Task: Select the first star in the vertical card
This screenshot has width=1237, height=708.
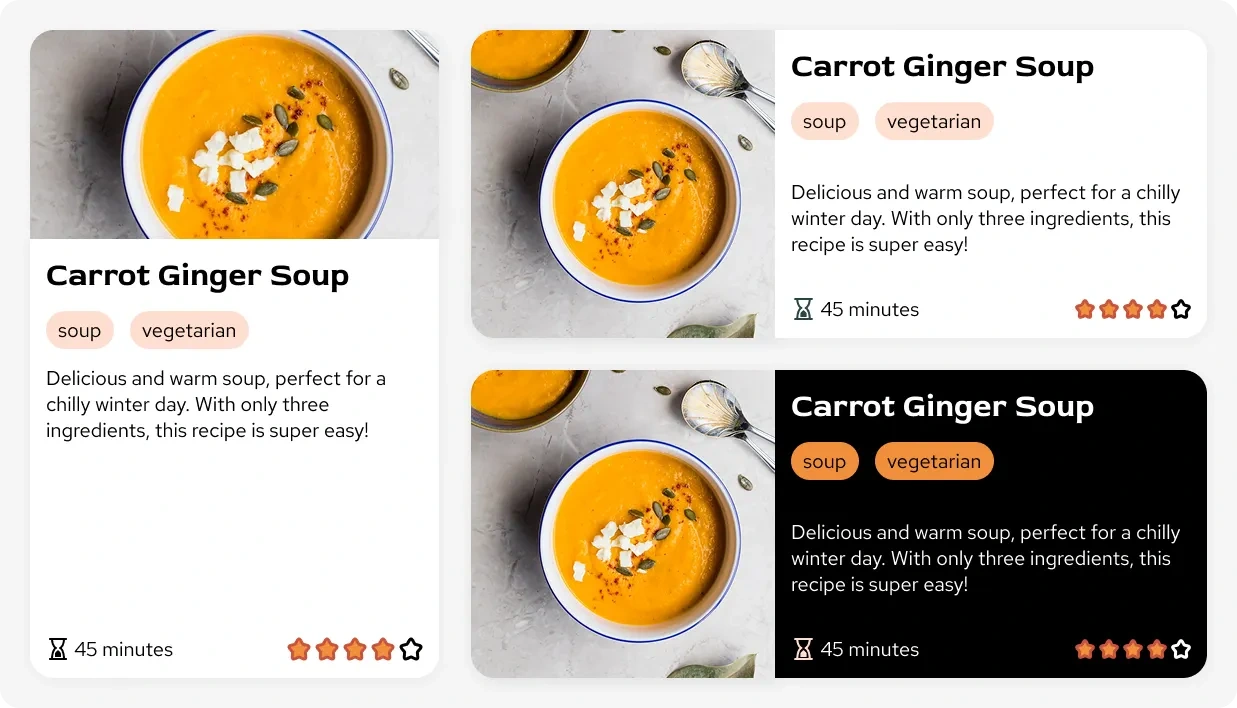Action: tap(299, 649)
